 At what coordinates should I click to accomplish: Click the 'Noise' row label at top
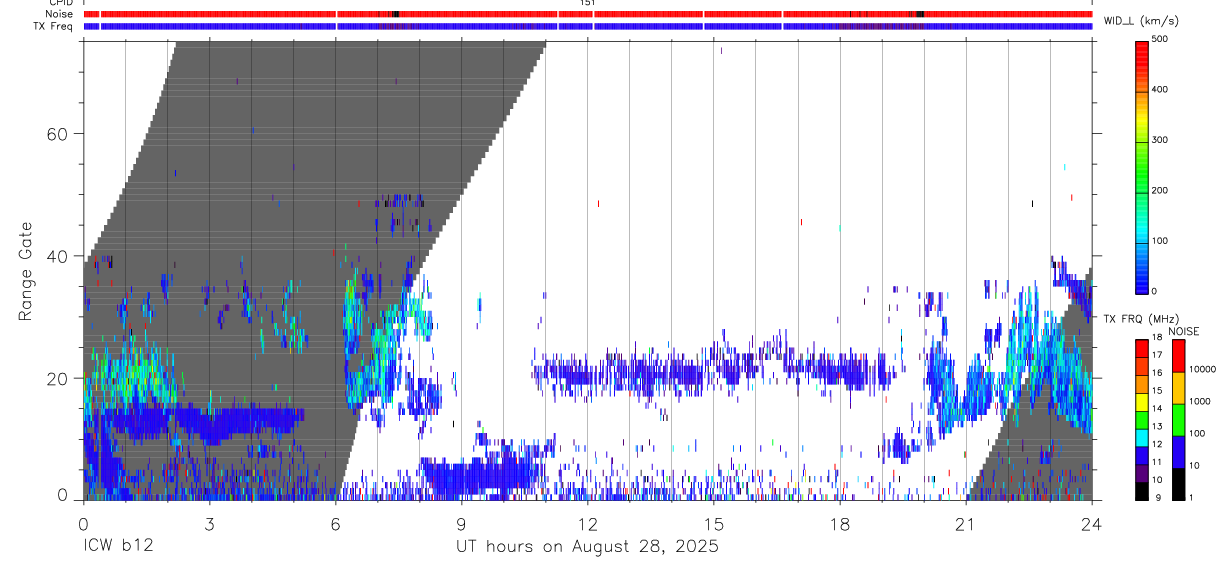59,14
